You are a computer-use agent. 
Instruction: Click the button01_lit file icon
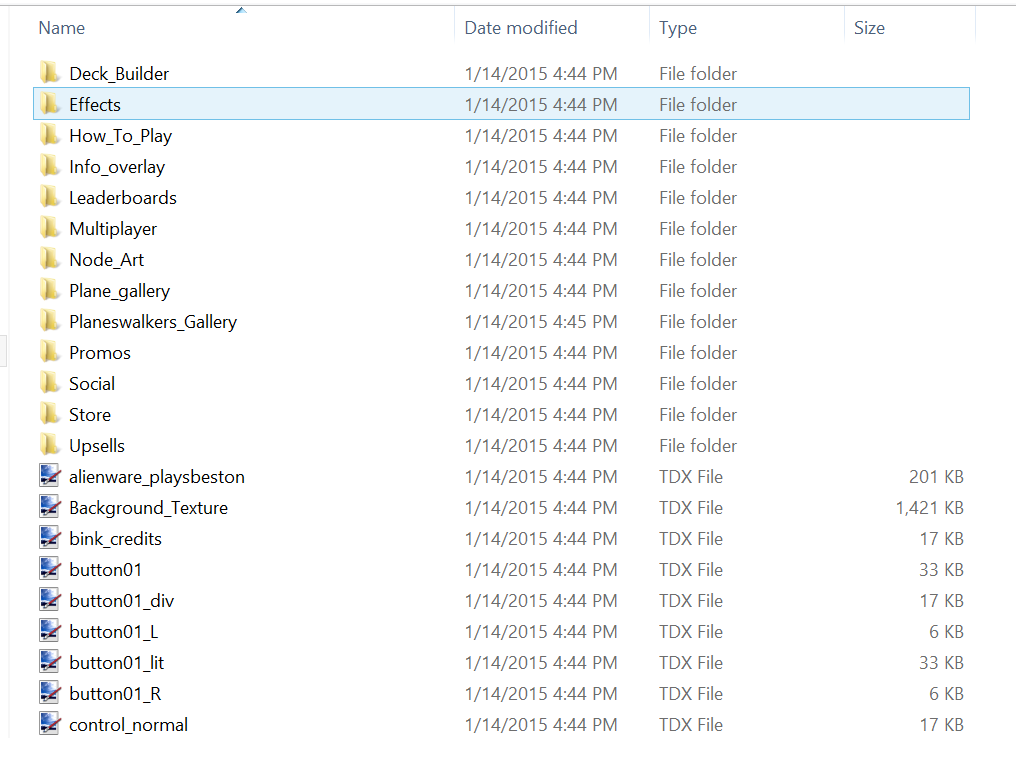tap(50, 662)
